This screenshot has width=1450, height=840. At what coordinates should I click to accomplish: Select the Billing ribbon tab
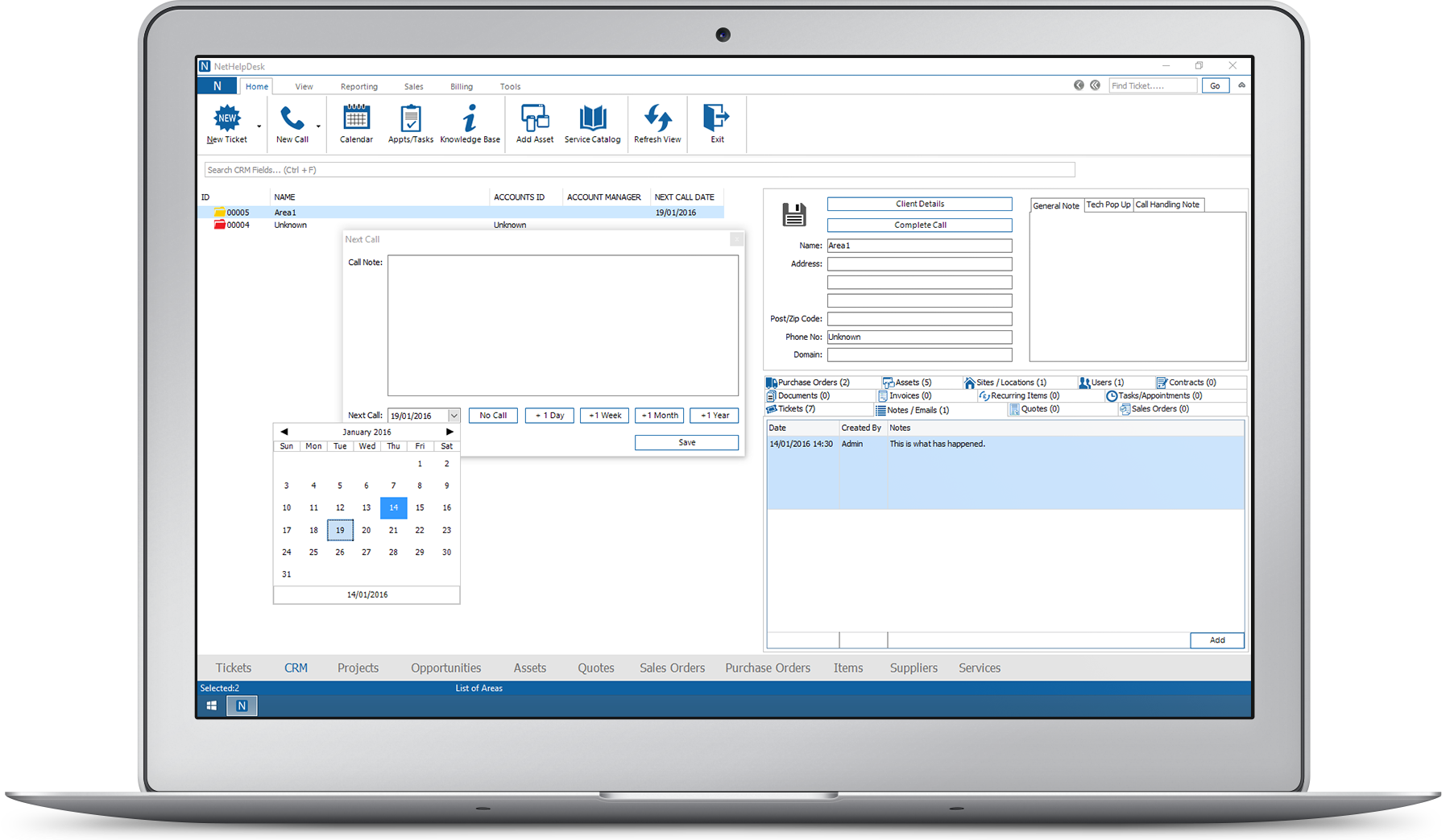[462, 86]
